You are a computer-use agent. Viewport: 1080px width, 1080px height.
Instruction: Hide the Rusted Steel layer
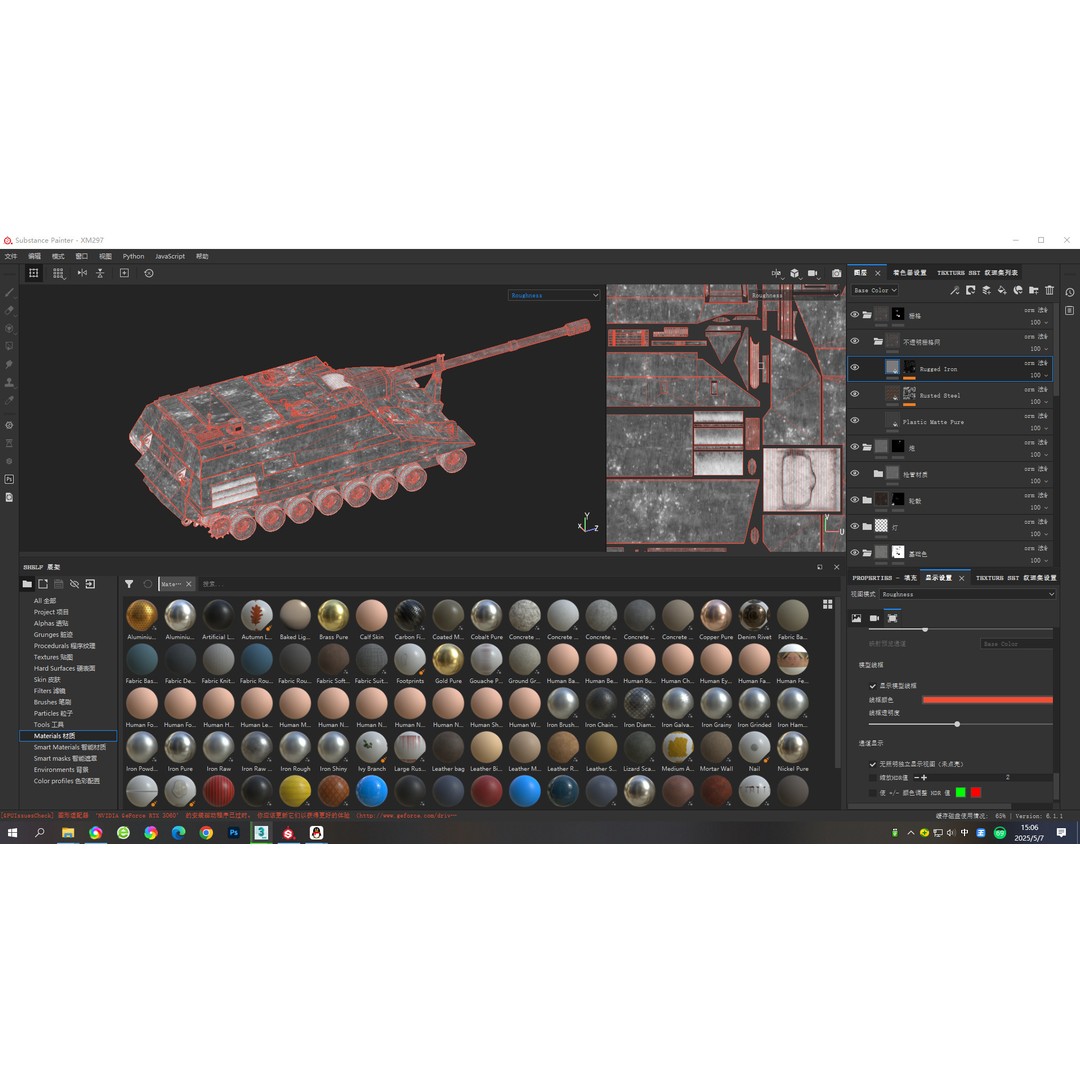(x=855, y=394)
